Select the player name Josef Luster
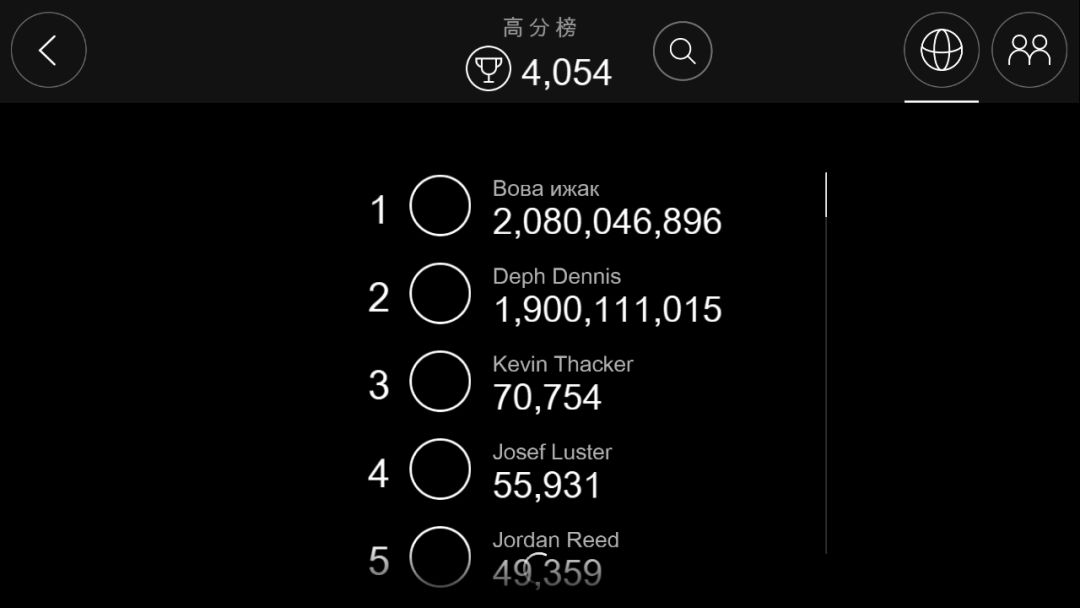The width and height of the screenshot is (1080, 608). pos(552,452)
